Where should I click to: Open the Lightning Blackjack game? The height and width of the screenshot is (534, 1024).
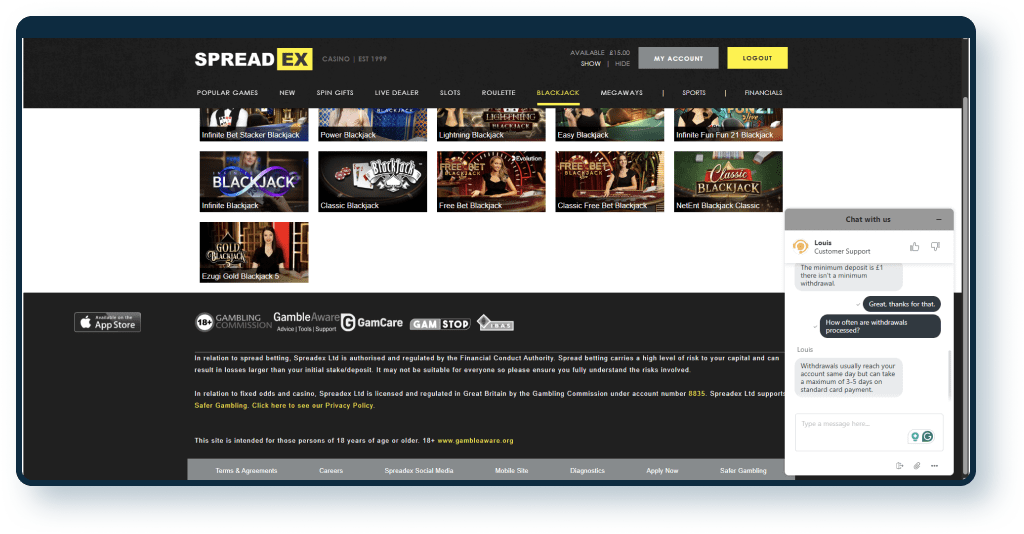tap(491, 125)
